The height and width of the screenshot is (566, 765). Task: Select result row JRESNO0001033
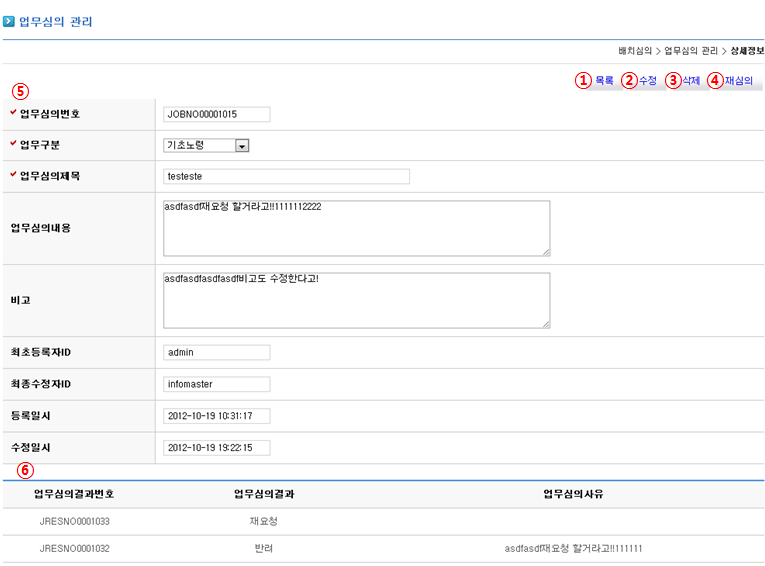pos(74,521)
